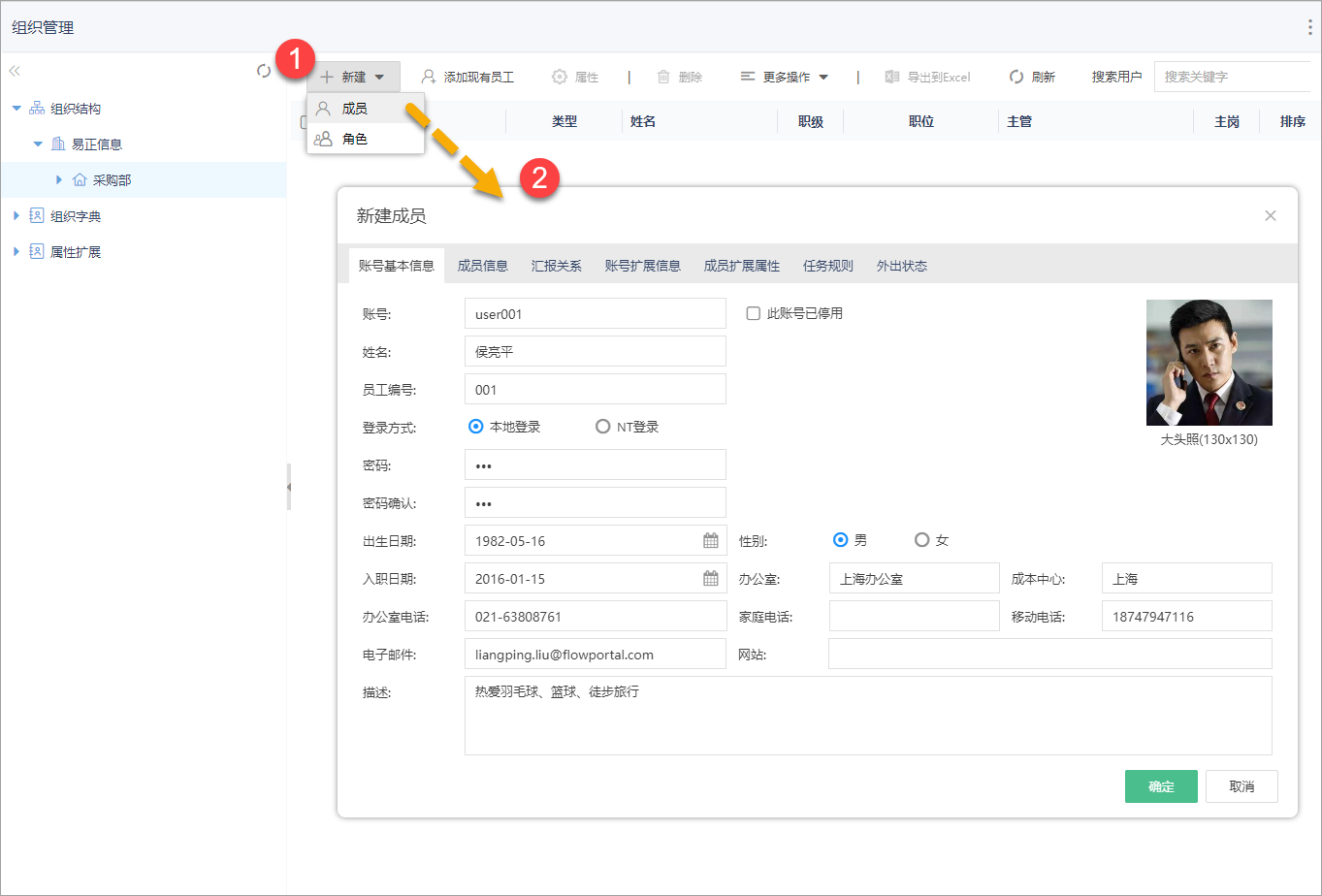Expand the 采购部 tree node
The height and width of the screenshot is (896, 1322).
click(59, 179)
